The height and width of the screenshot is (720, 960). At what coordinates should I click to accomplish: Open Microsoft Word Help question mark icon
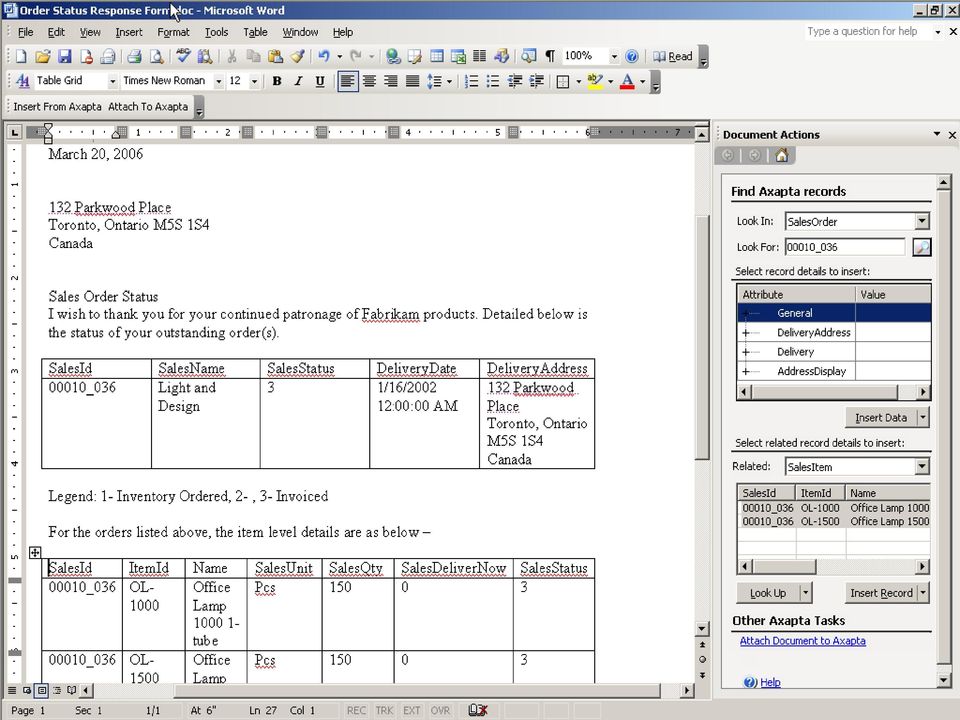[632, 56]
